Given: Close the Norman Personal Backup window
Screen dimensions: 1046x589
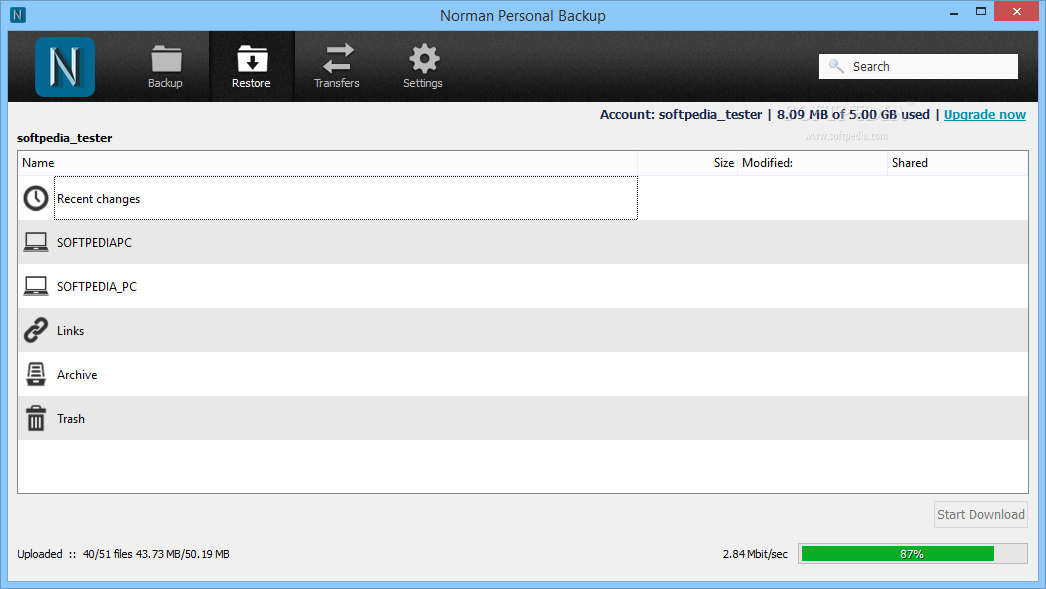Looking at the screenshot, I should pos(1017,11).
